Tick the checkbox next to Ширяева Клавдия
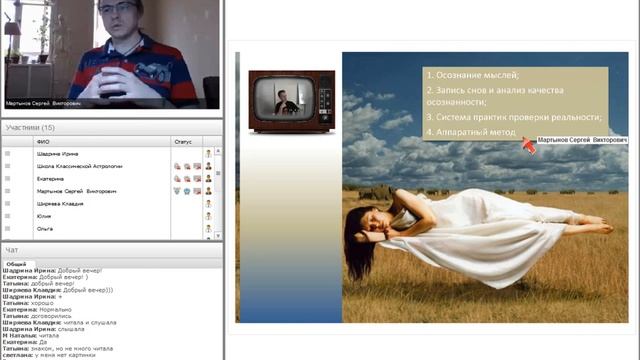The height and width of the screenshot is (360, 640). point(7,203)
